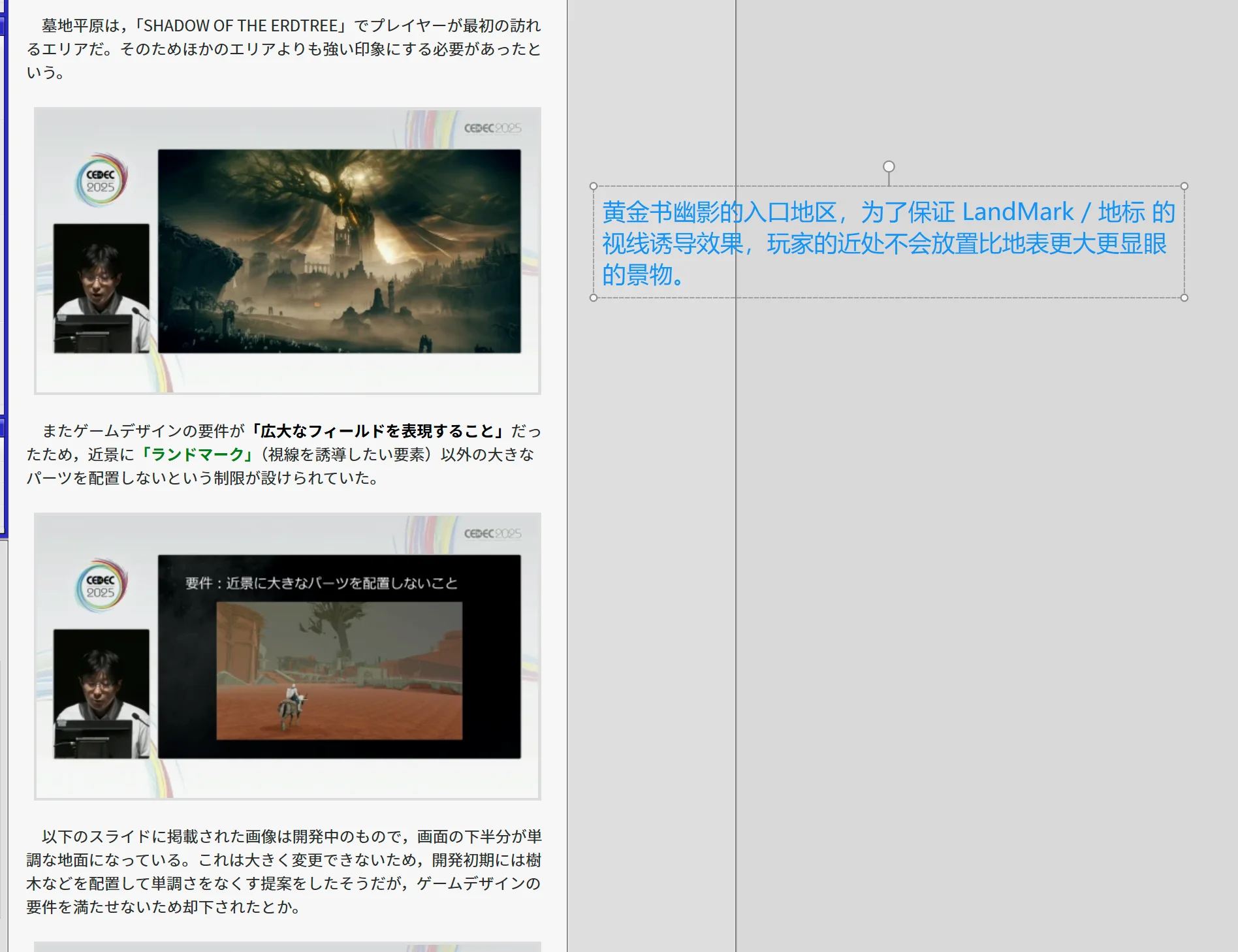Click the horse rider game screenshot in the second slide

click(x=340, y=671)
